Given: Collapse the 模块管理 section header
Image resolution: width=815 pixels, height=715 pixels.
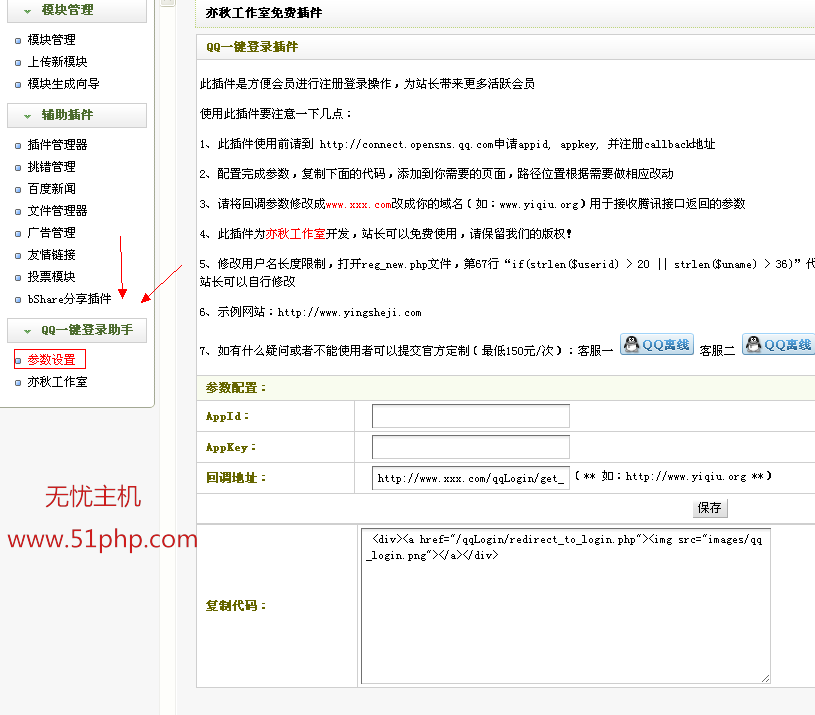Looking at the screenshot, I should [x=77, y=10].
